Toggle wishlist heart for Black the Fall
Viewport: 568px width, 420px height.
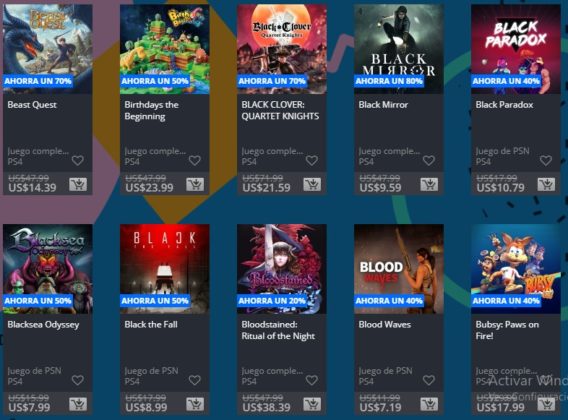click(x=195, y=380)
